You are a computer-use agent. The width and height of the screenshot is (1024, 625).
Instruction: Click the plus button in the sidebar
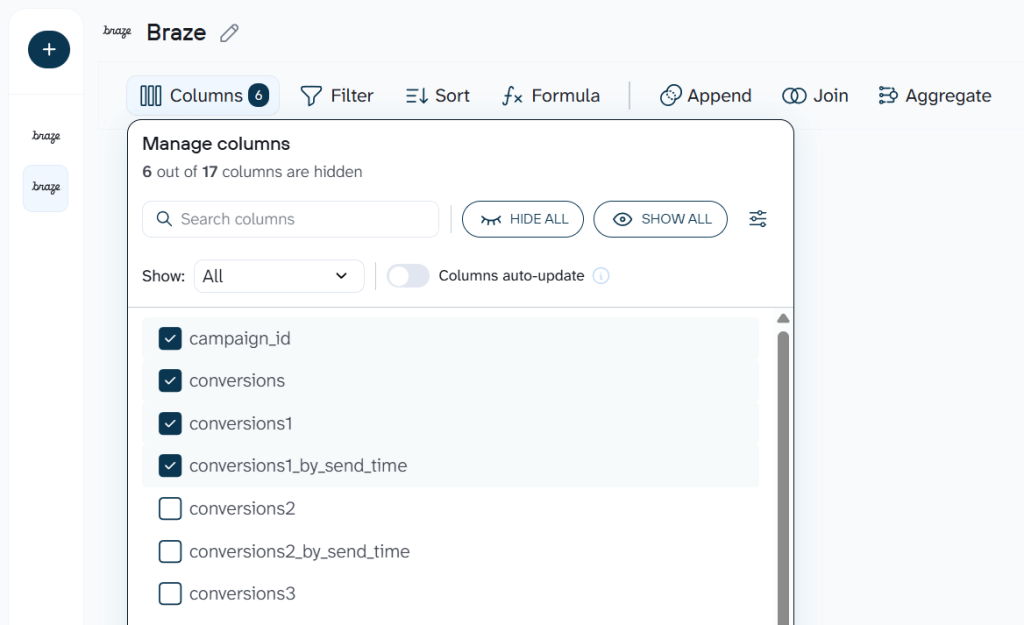click(x=48, y=49)
